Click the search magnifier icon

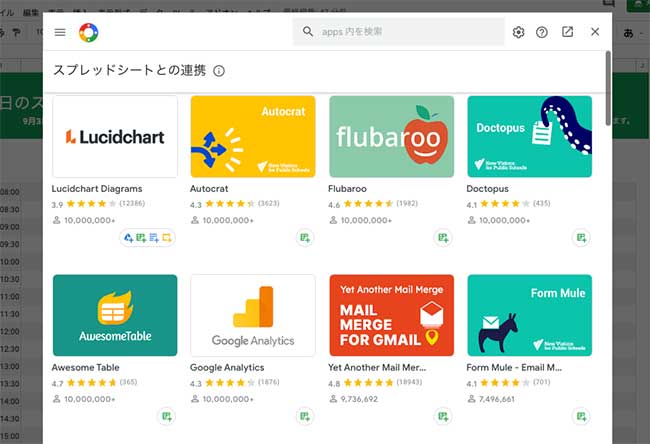click(308, 32)
